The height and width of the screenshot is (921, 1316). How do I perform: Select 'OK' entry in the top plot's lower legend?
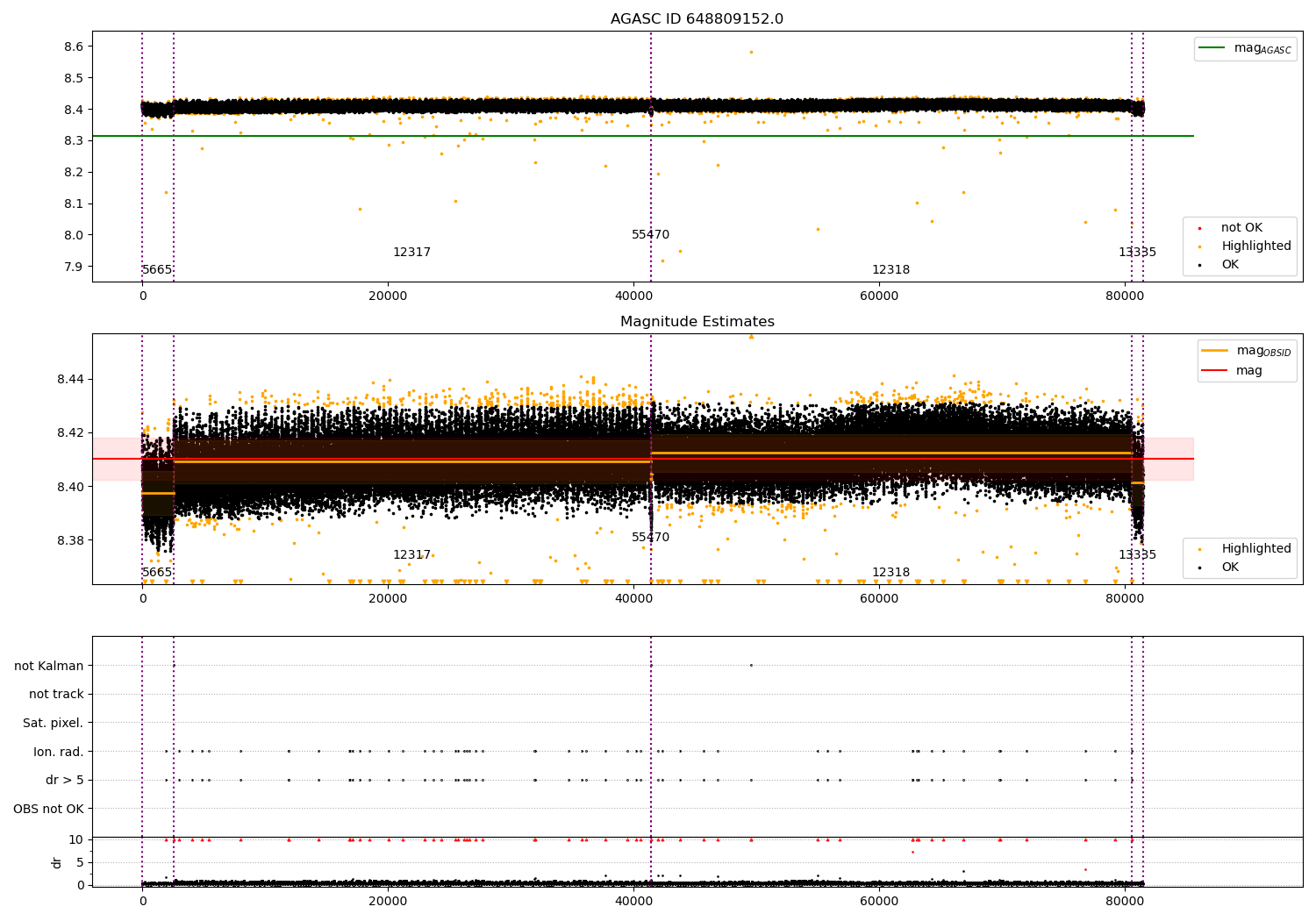[x=1230, y=265]
